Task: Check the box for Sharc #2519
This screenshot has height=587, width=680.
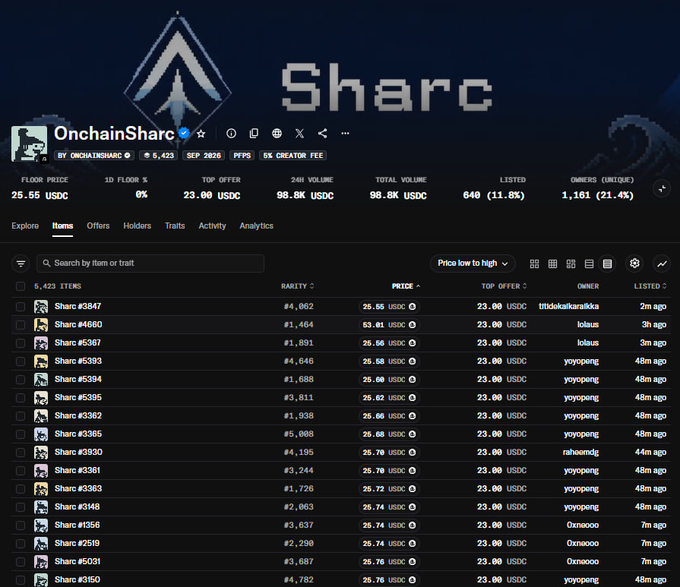Action: click(20, 543)
